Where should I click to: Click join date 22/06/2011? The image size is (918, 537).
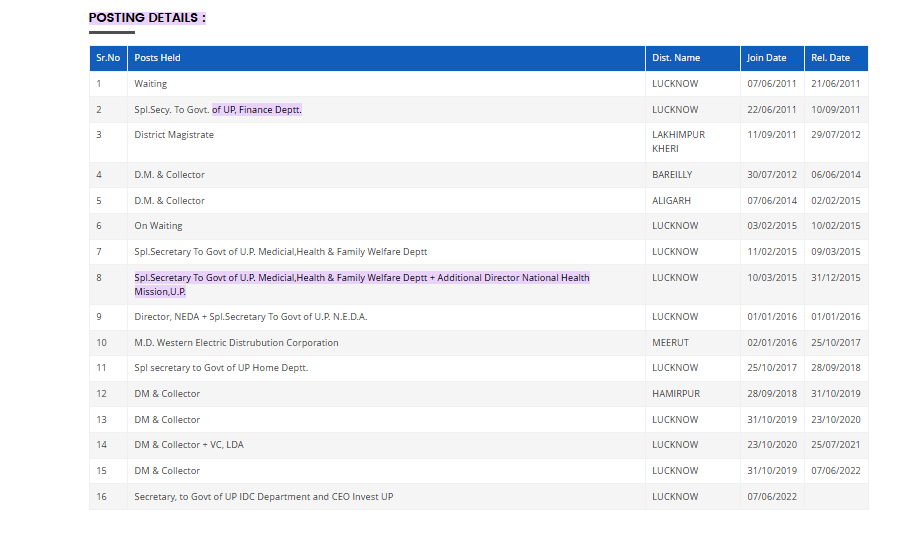click(x=772, y=110)
